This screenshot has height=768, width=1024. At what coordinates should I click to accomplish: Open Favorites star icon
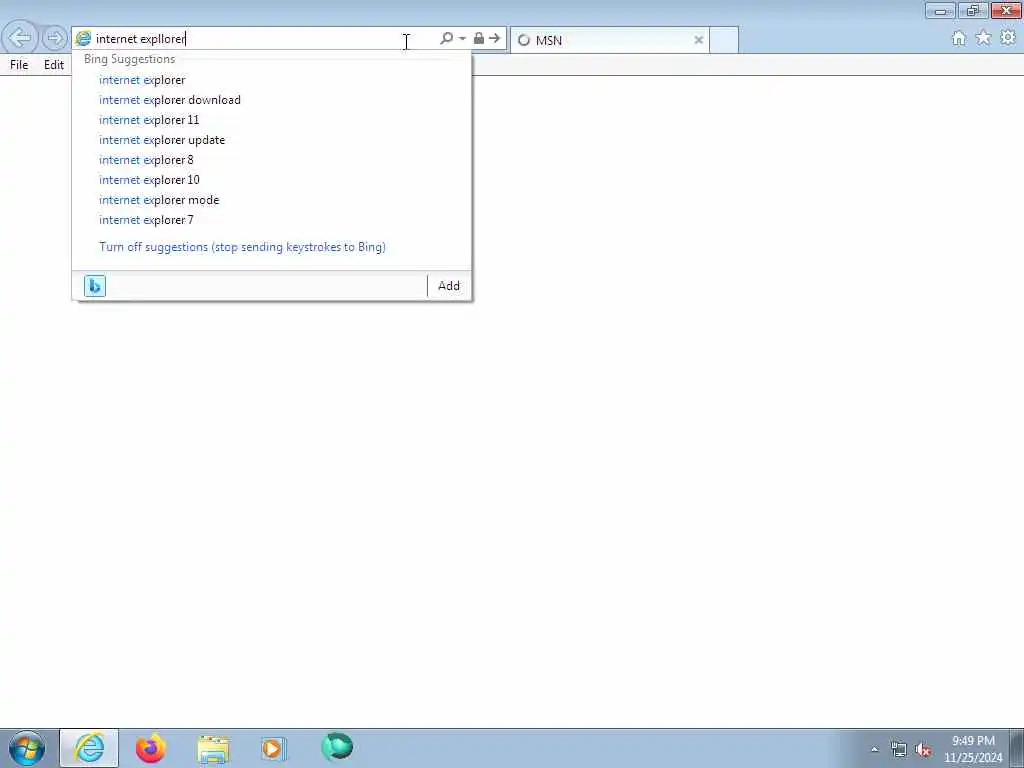983,39
